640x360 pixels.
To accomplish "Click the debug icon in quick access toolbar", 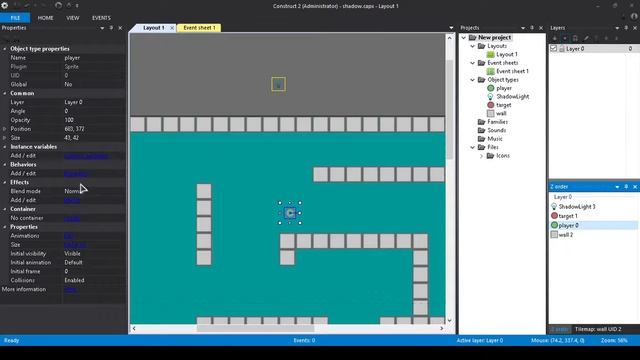I will coord(69,6).
